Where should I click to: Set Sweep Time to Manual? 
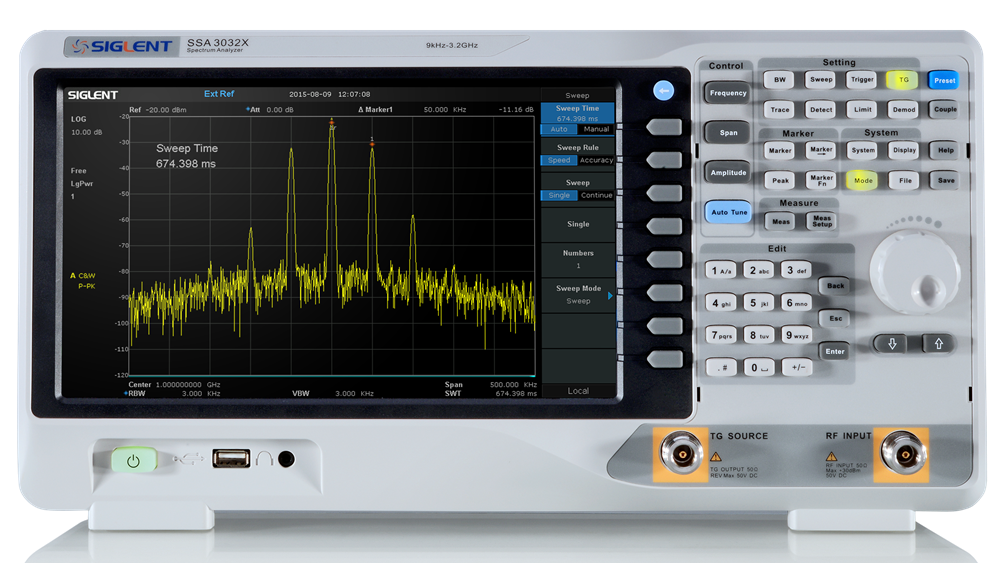pos(596,130)
